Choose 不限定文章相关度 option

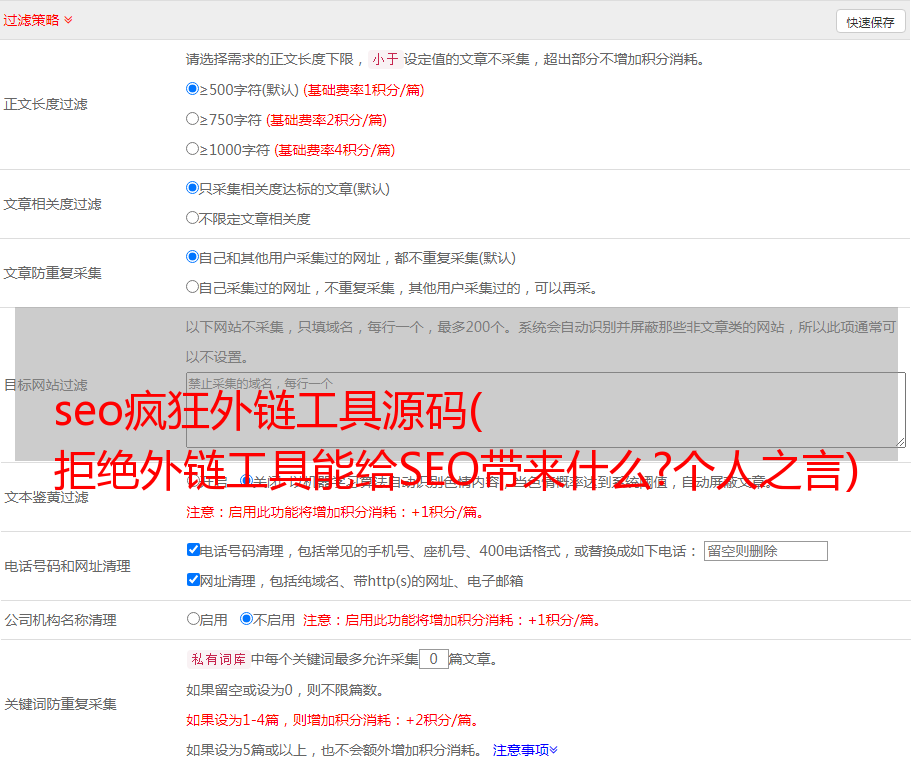point(192,218)
